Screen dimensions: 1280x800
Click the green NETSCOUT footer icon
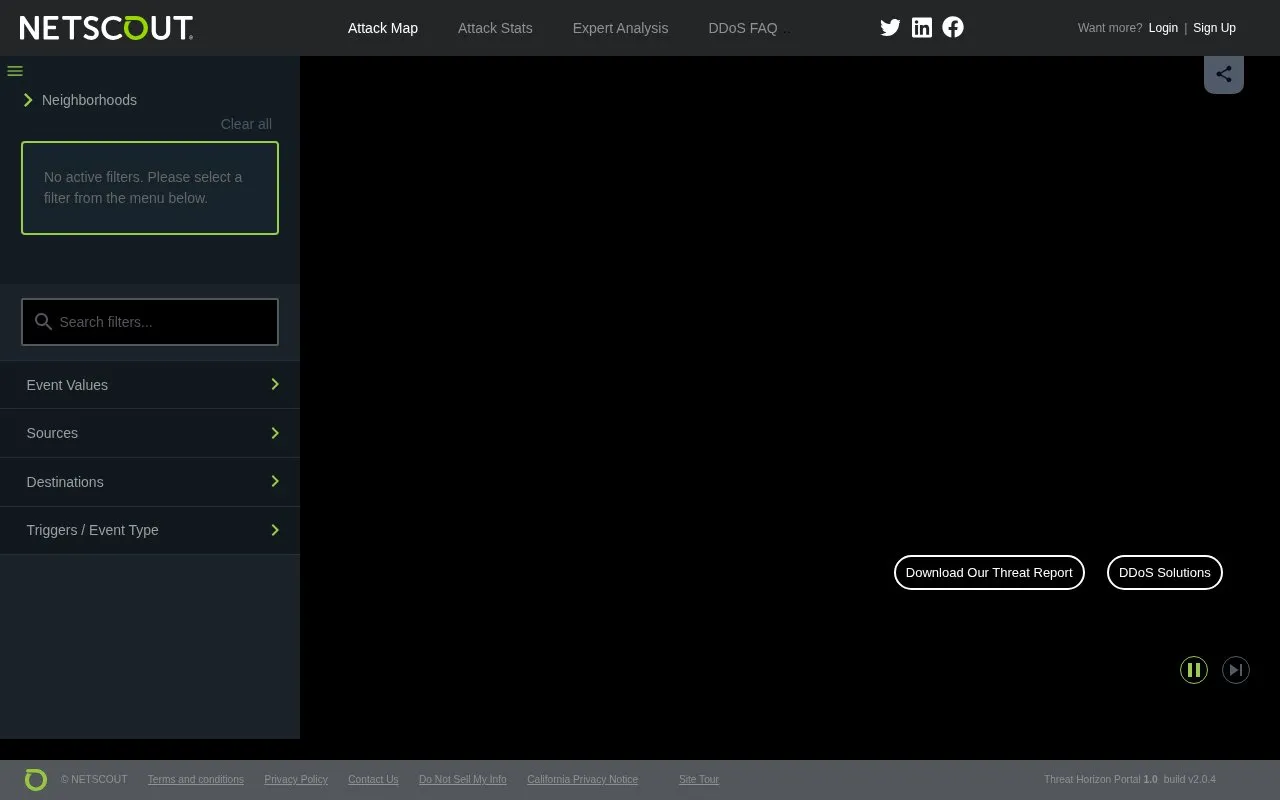coord(36,780)
